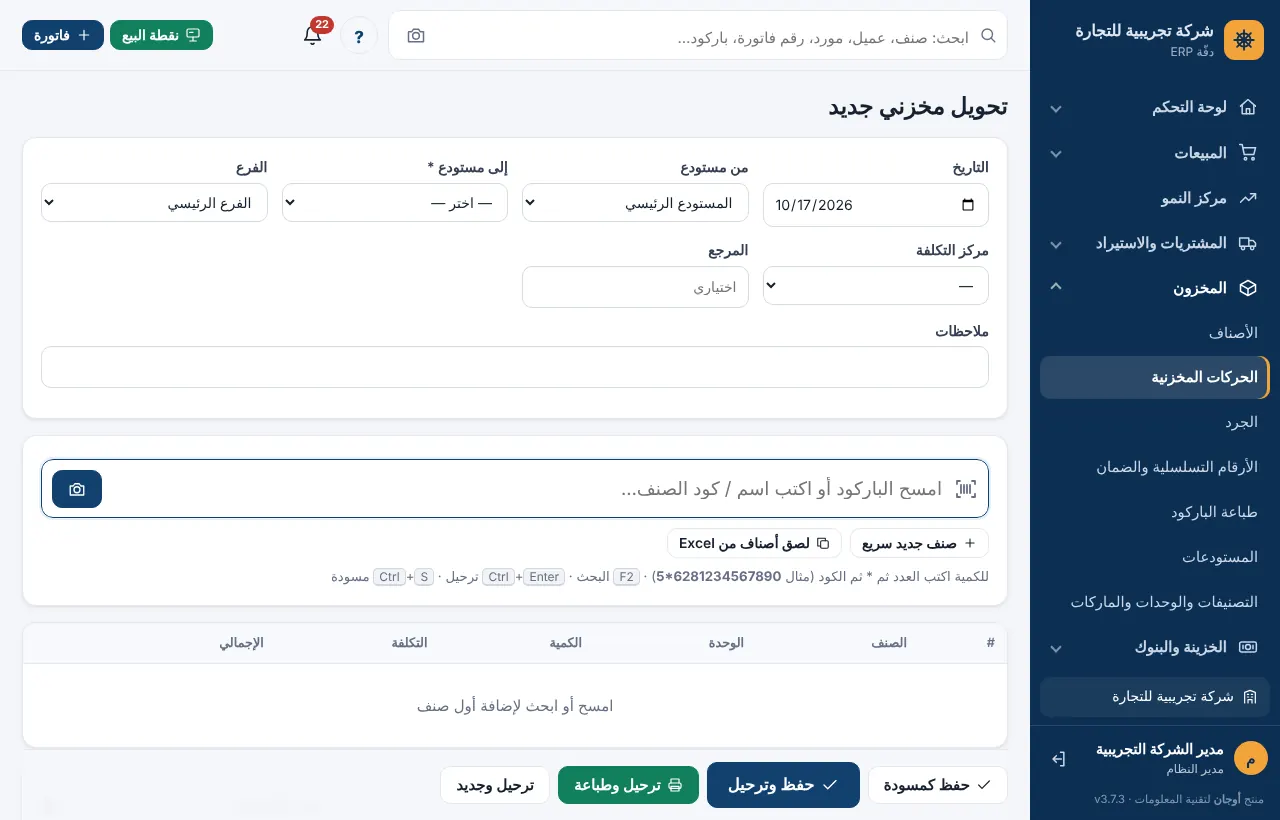Screen dimensions: 1280x820
Task: Click the الوحدة column header
Action: pyautogui.click(x=726, y=643)
